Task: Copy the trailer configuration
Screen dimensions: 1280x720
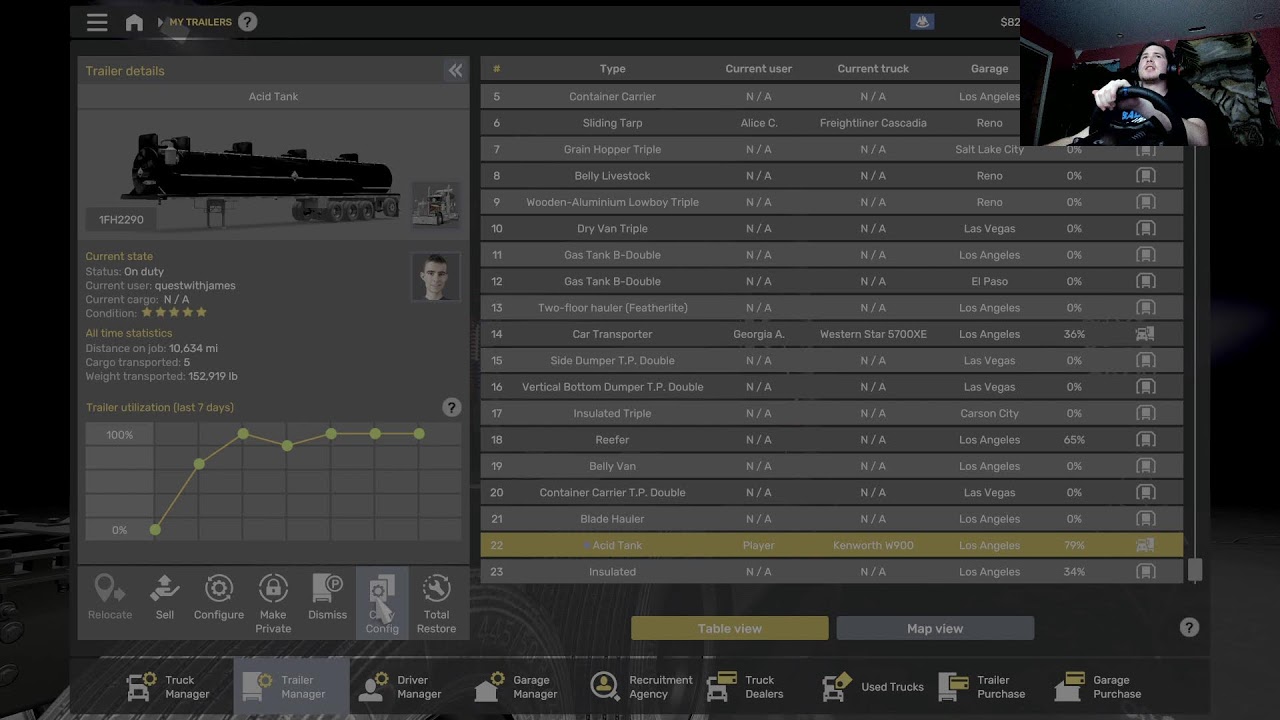Action: tap(382, 603)
